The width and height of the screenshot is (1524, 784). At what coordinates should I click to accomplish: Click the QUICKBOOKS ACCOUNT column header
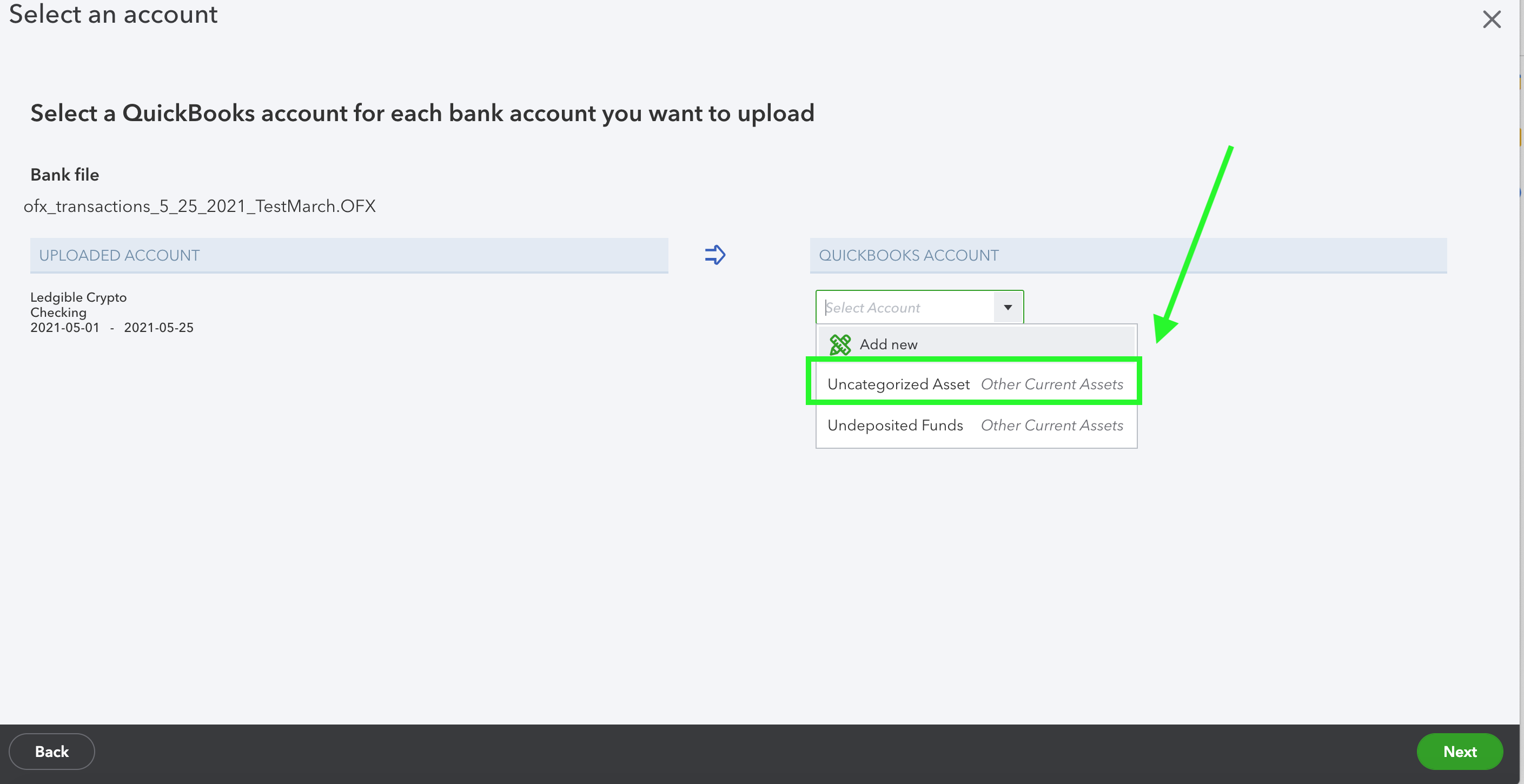[x=1128, y=255]
